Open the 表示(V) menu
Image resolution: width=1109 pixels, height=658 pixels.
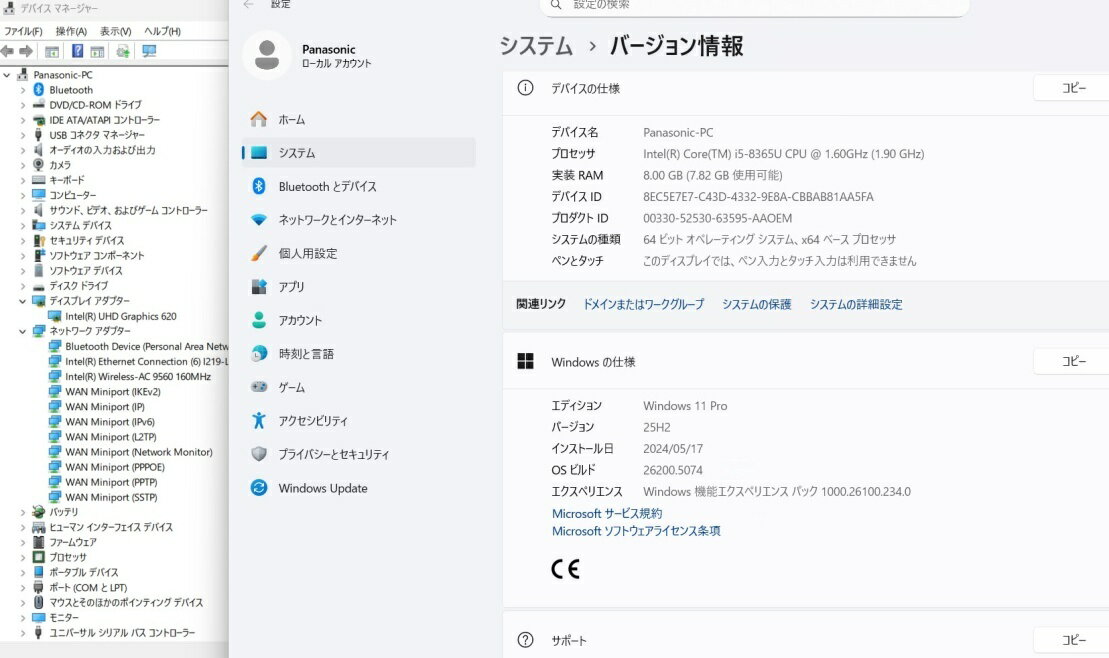point(115,31)
